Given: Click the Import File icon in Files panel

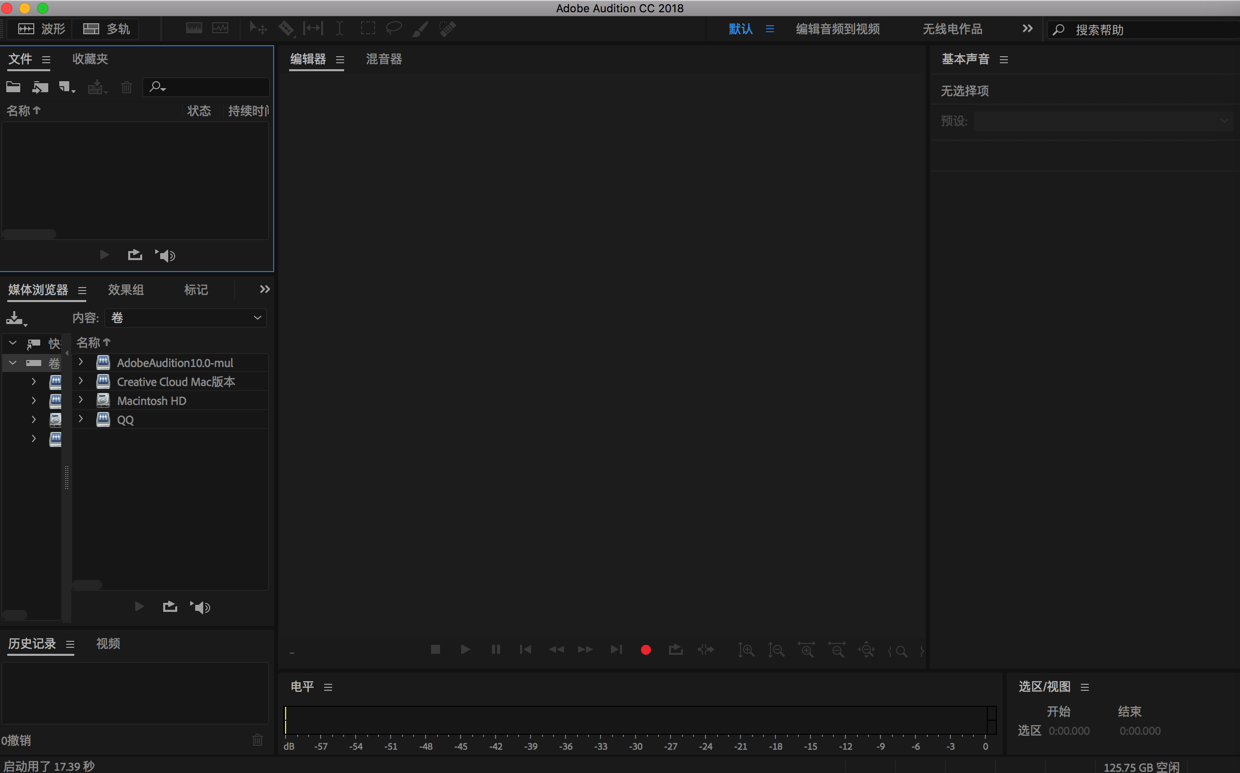Looking at the screenshot, I should pyautogui.click(x=40, y=87).
